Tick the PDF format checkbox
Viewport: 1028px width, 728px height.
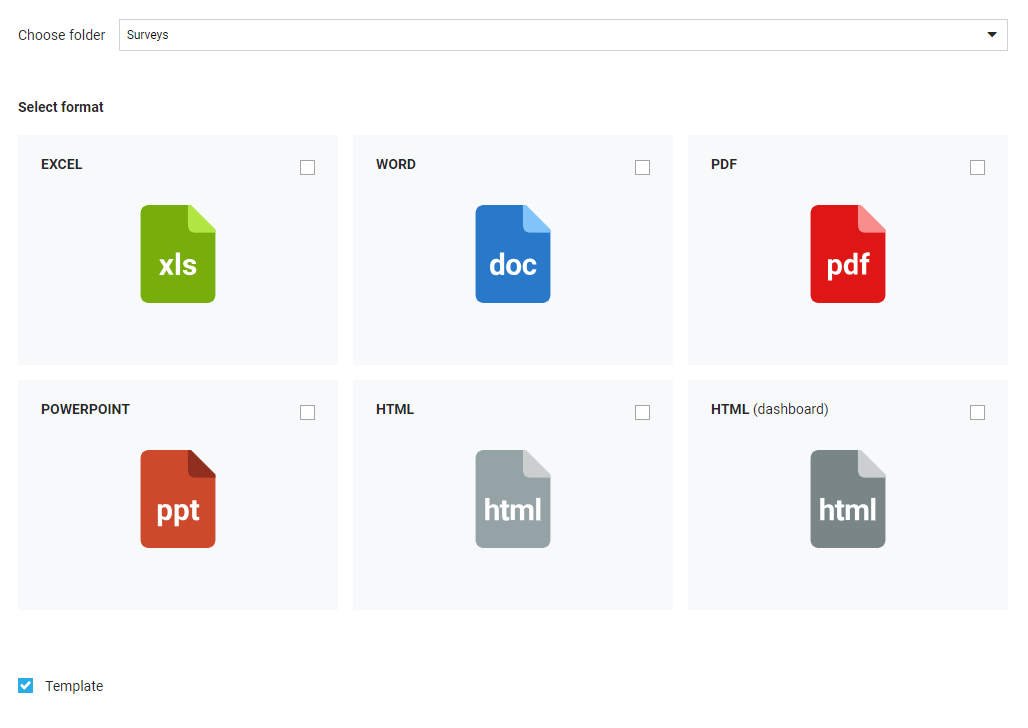(978, 167)
